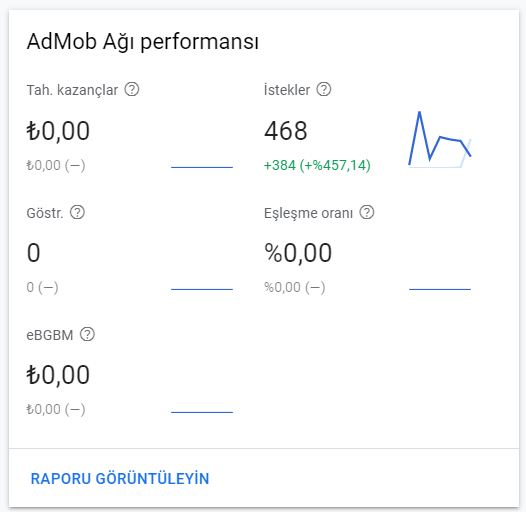Select the large %0,00 match rate value
526x512 pixels.
click(x=298, y=253)
